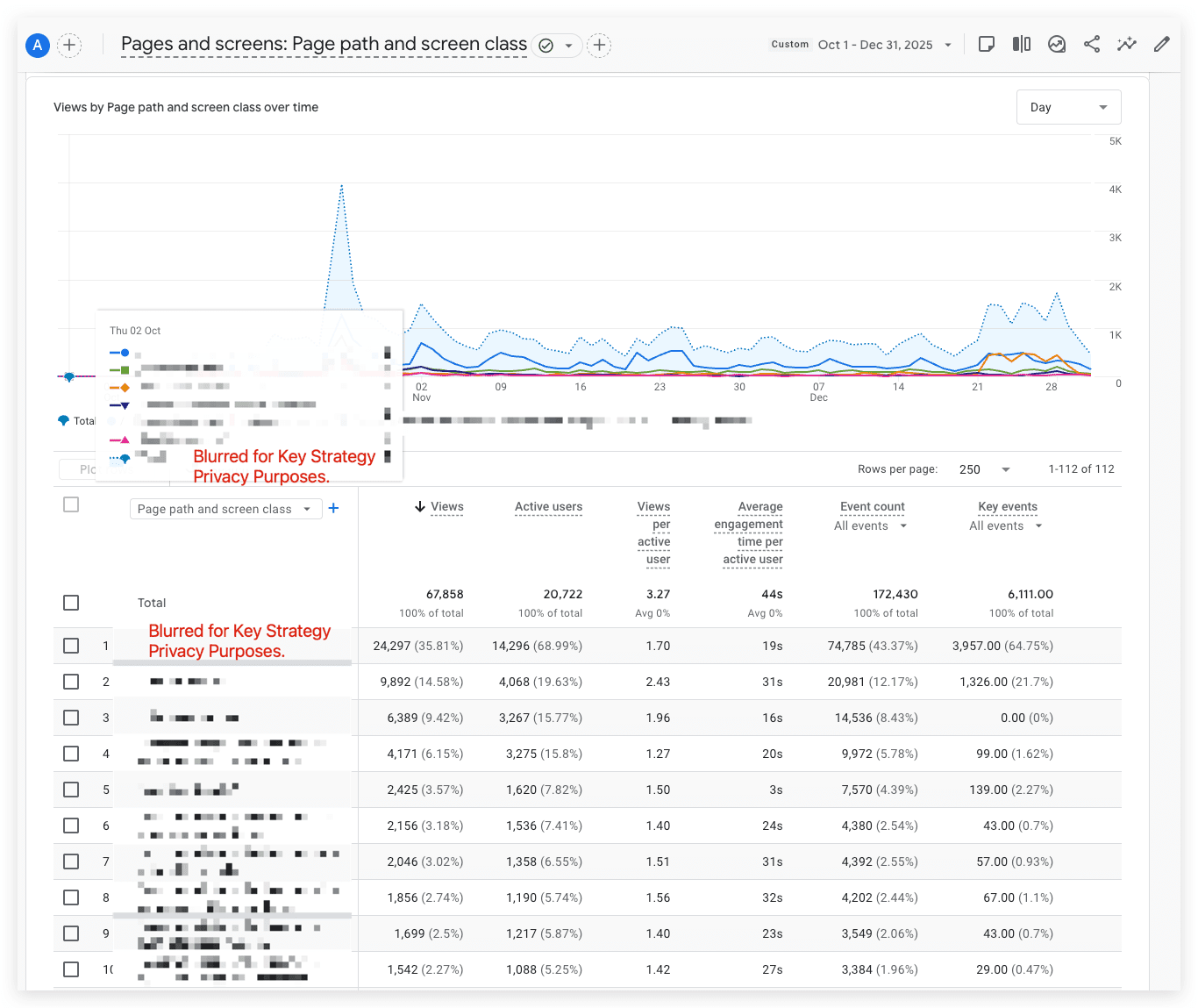Click the share report icon
Viewport: 1198px width, 1008px height.
[x=1092, y=45]
